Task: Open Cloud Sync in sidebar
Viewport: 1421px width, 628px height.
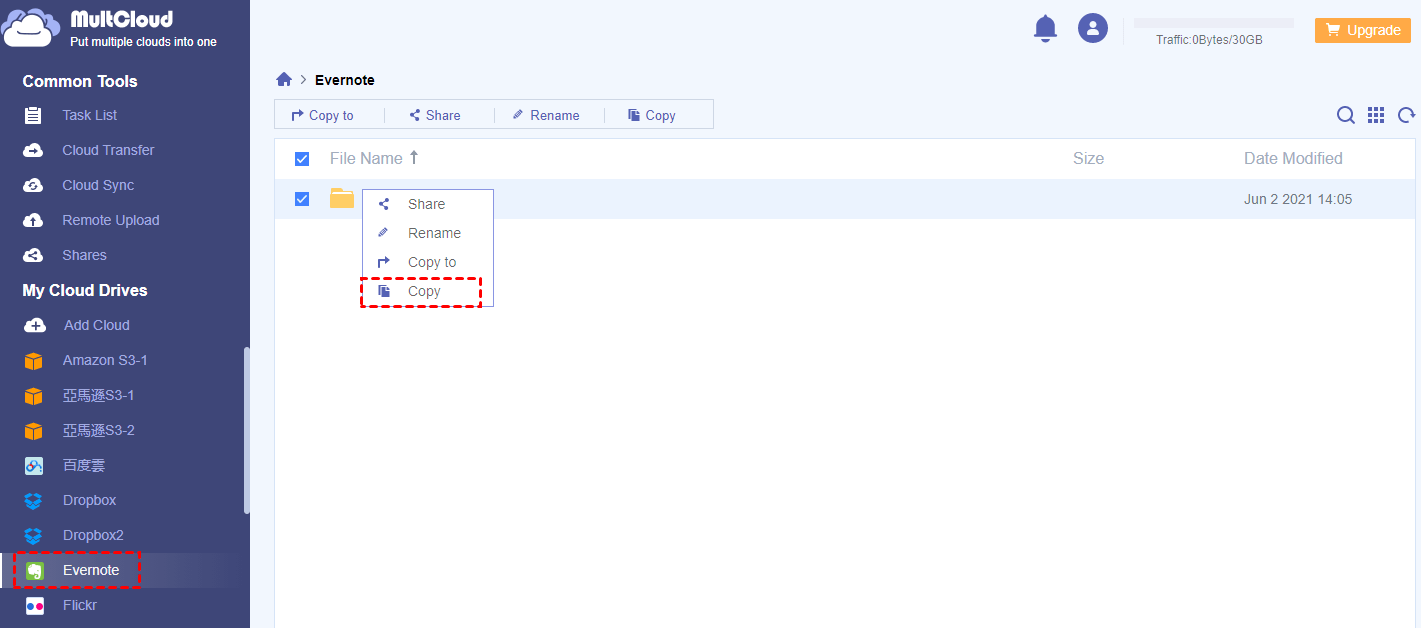Action: tap(98, 185)
